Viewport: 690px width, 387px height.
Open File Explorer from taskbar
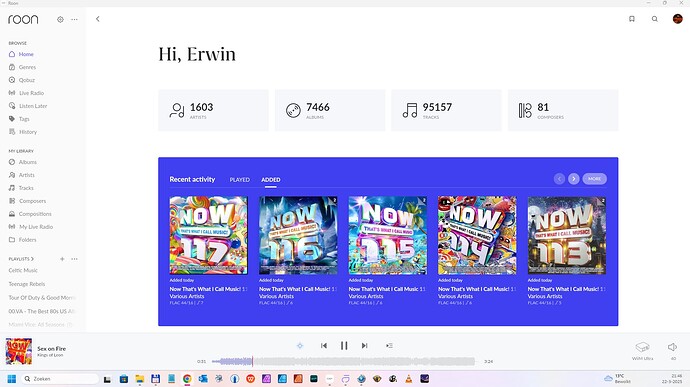click(x=139, y=379)
